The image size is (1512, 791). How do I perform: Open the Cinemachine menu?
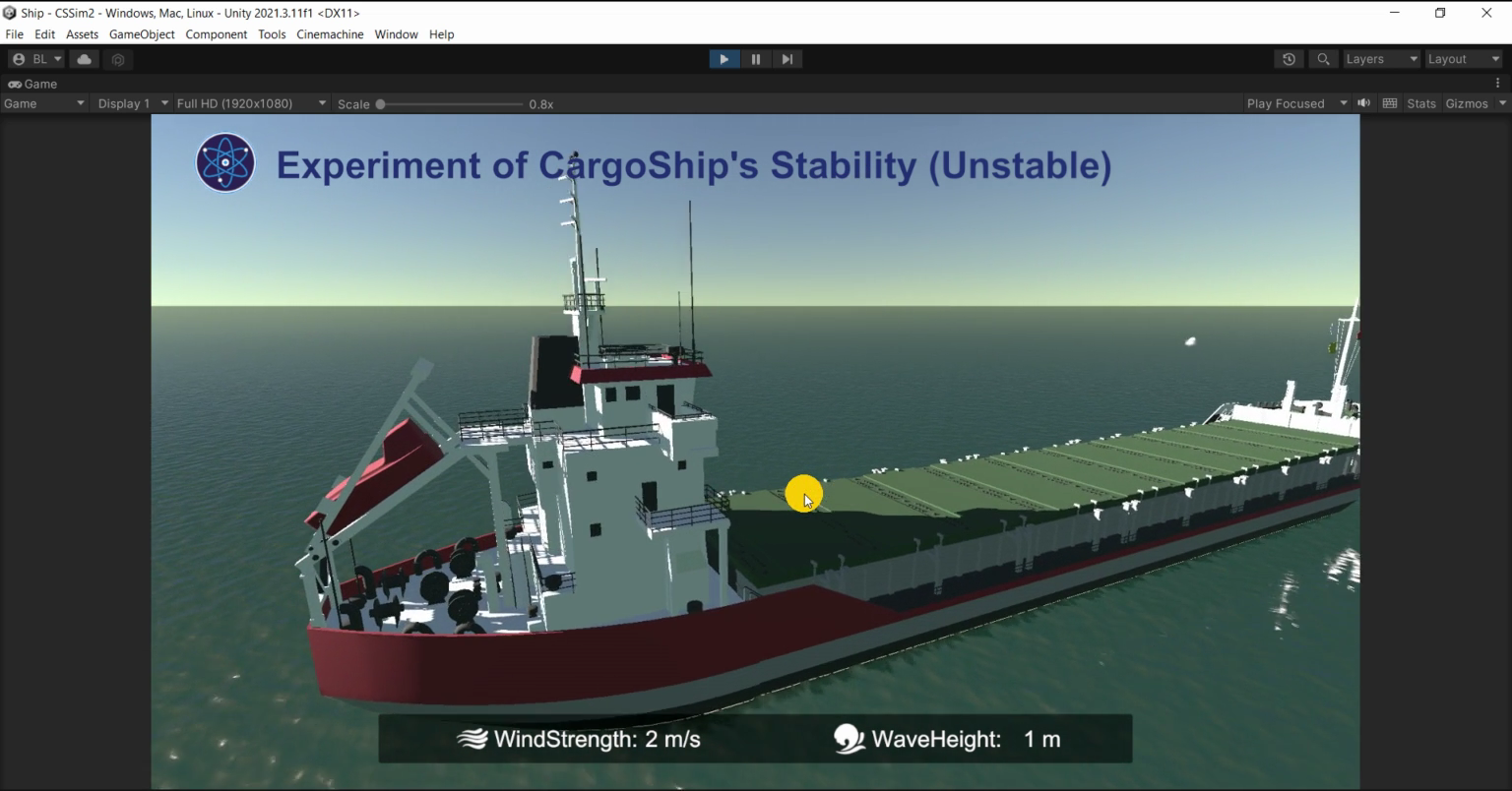click(329, 34)
